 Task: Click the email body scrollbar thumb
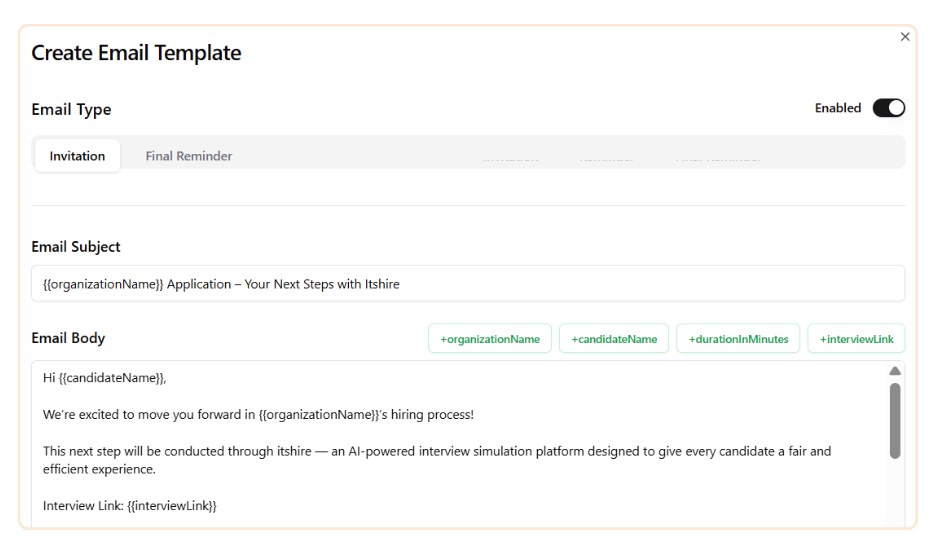coord(894,420)
